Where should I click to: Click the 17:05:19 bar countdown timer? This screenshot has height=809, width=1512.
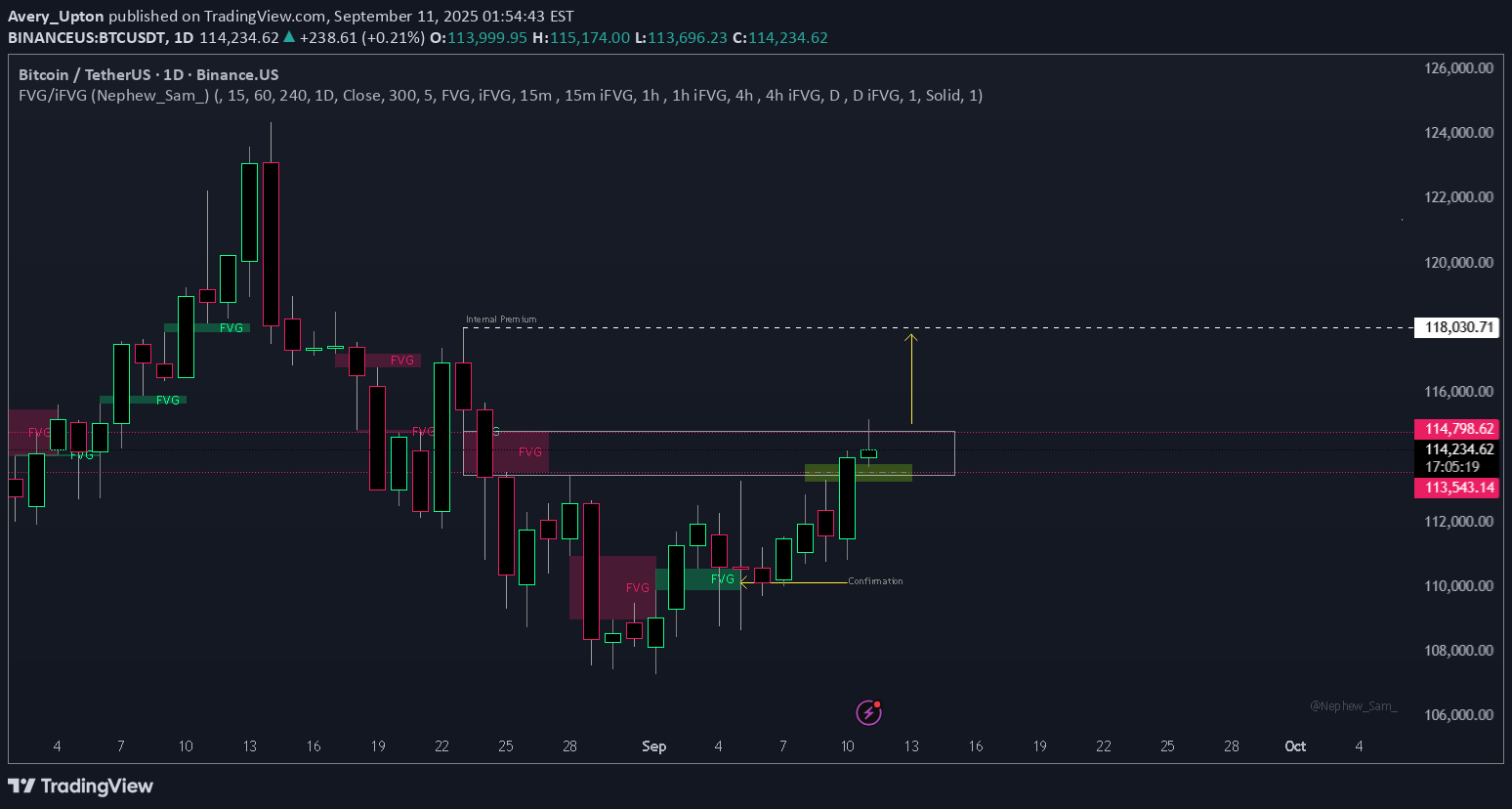point(1452,467)
